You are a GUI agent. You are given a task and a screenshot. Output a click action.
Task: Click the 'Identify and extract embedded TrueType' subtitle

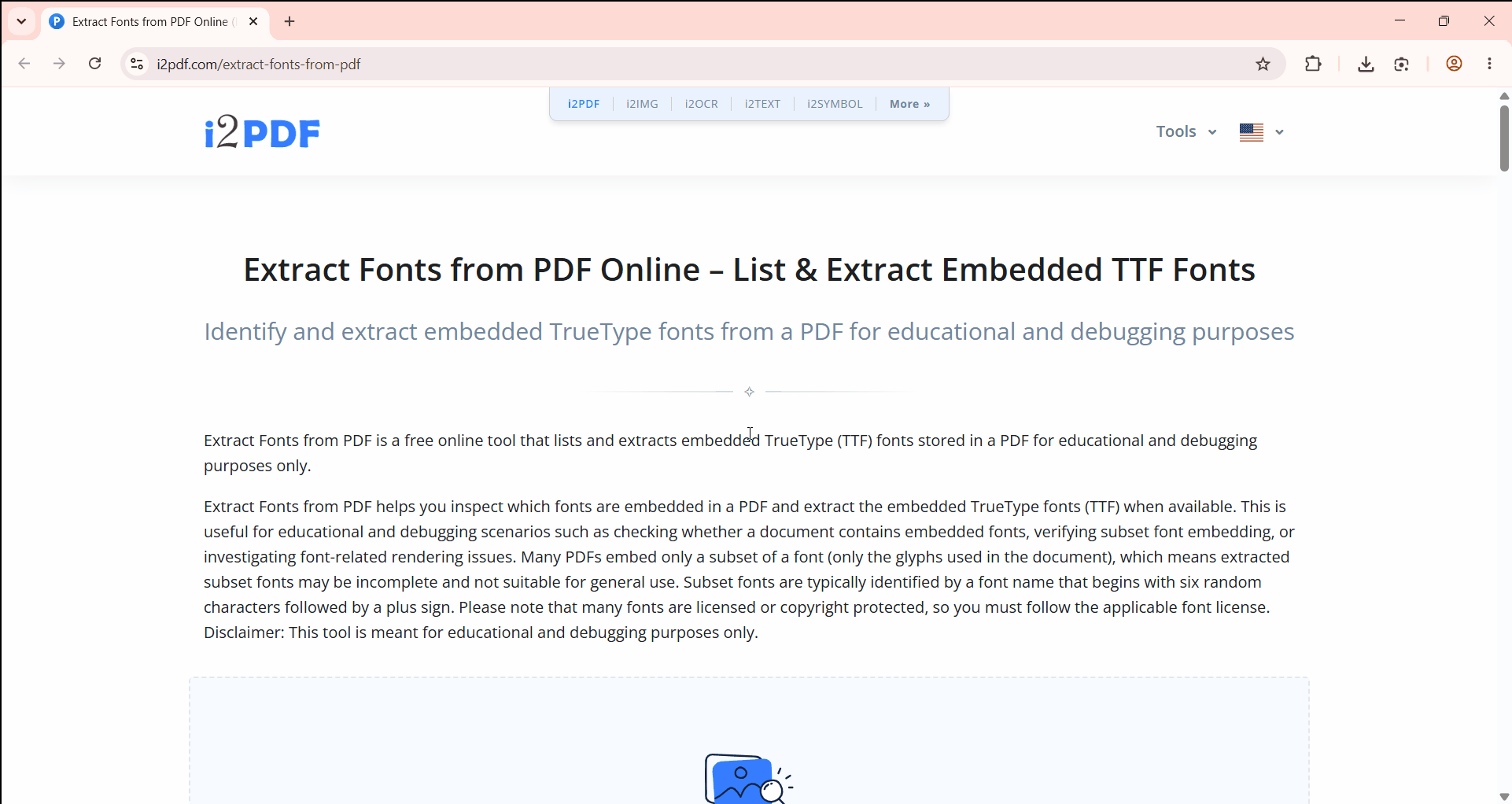click(749, 332)
